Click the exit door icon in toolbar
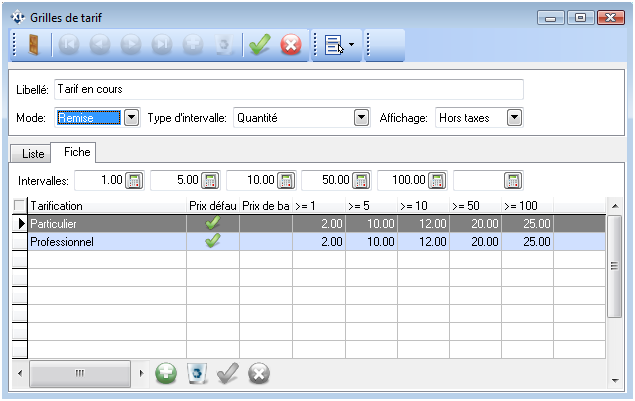This screenshot has width=635, height=401. click(34, 46)
